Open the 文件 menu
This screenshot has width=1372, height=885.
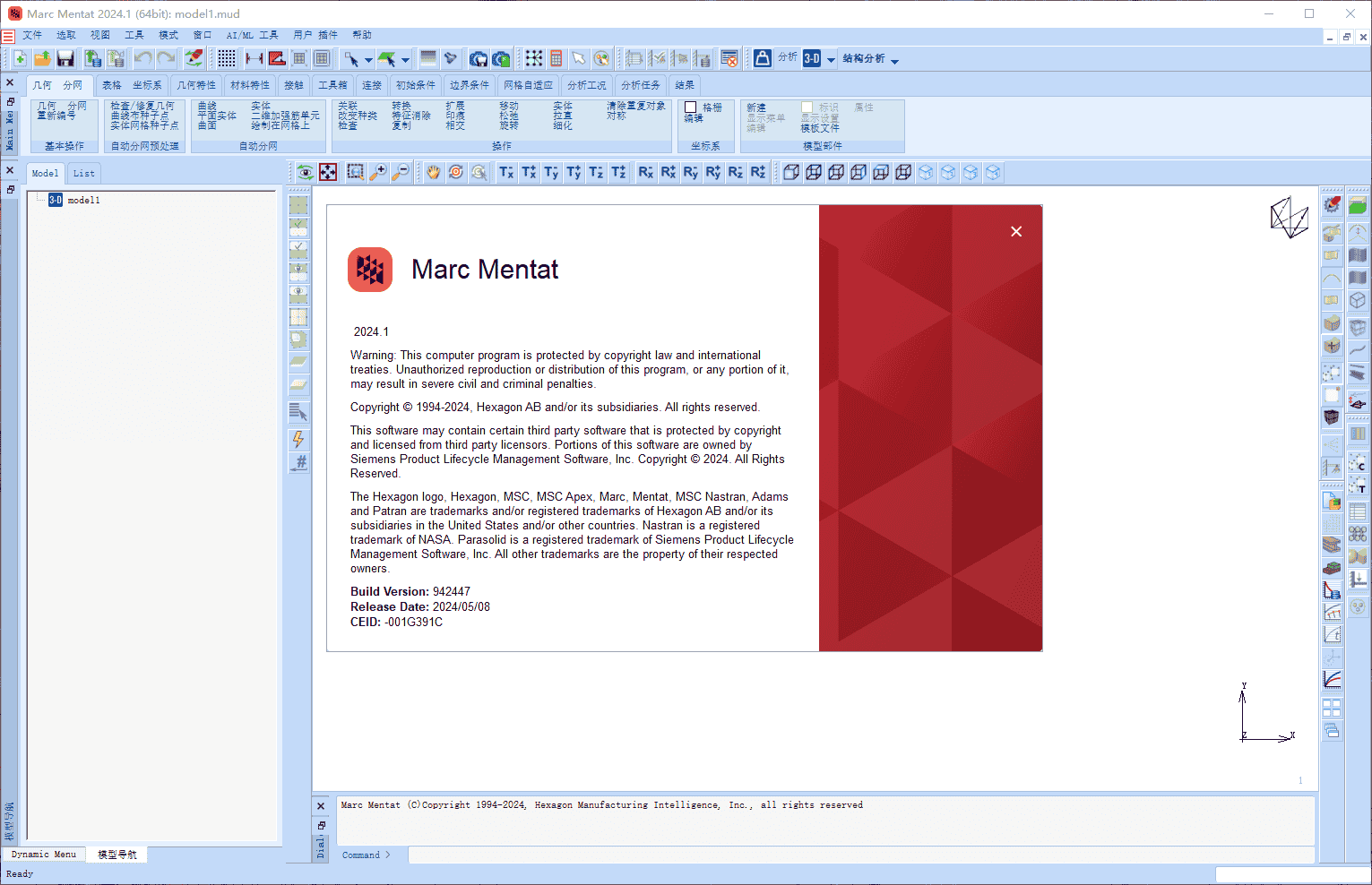[x=32, y=35]
